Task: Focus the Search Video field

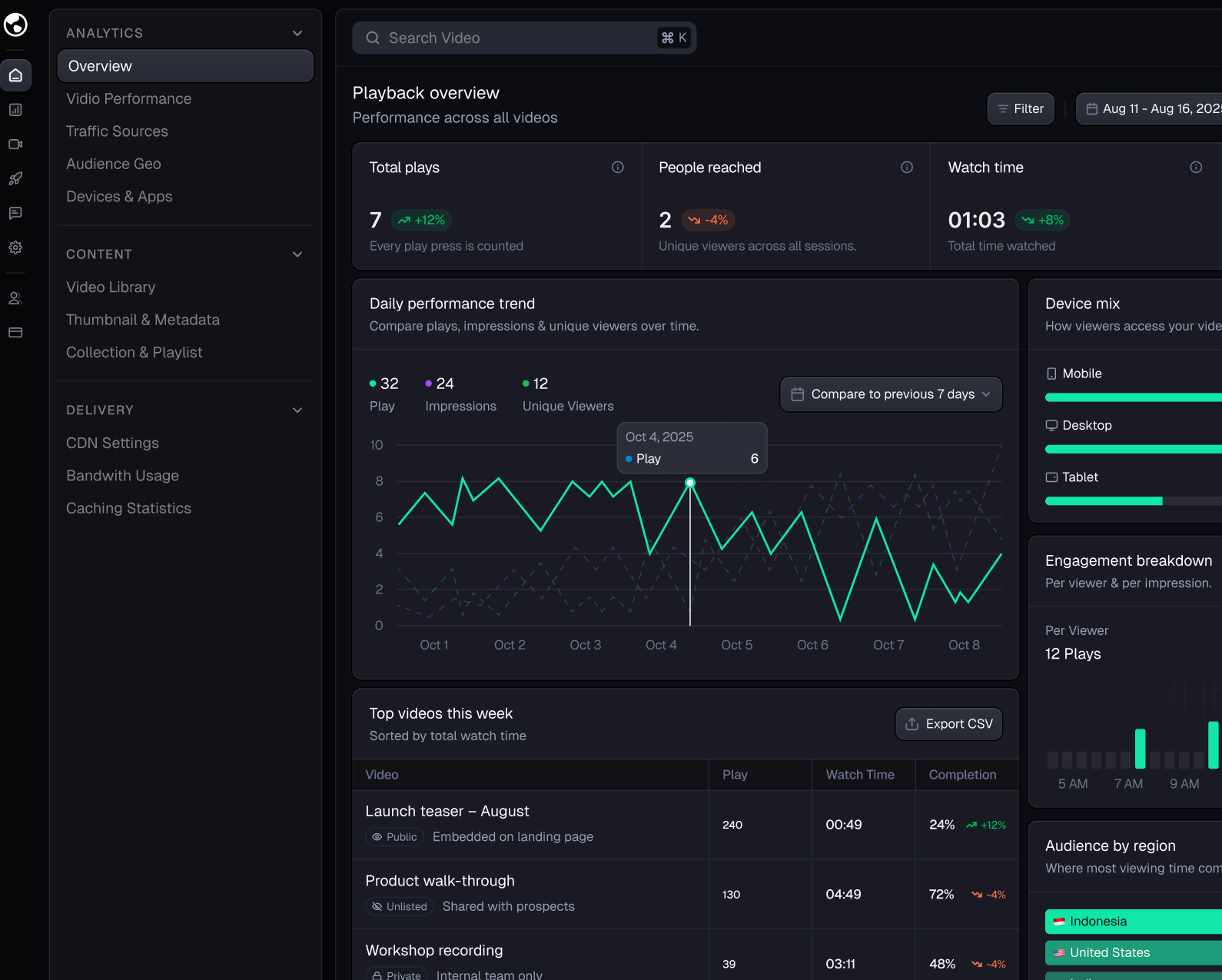Action: click(x=524, y=38)
